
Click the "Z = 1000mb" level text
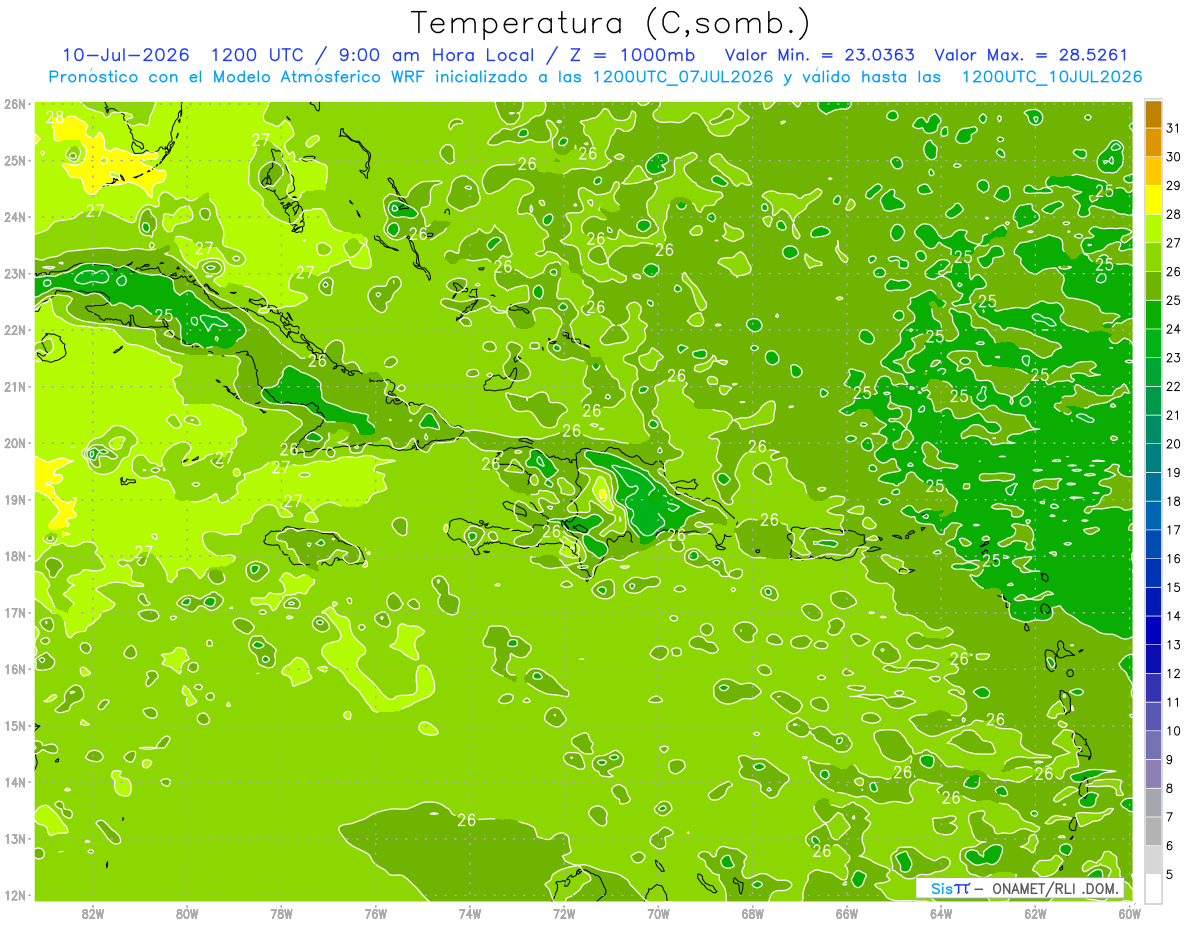click(624, 55)
